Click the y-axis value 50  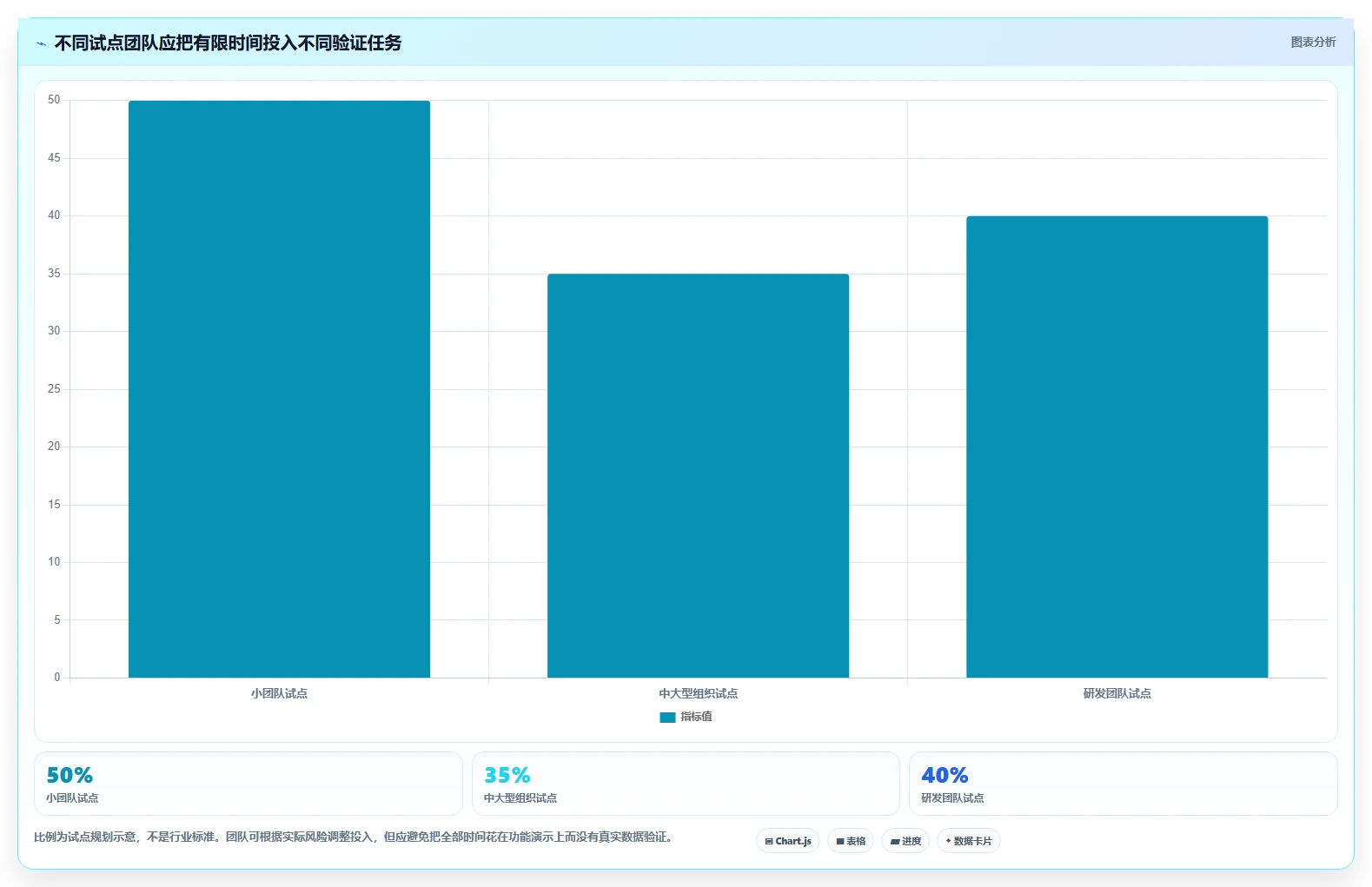click(x=54, y=100)
